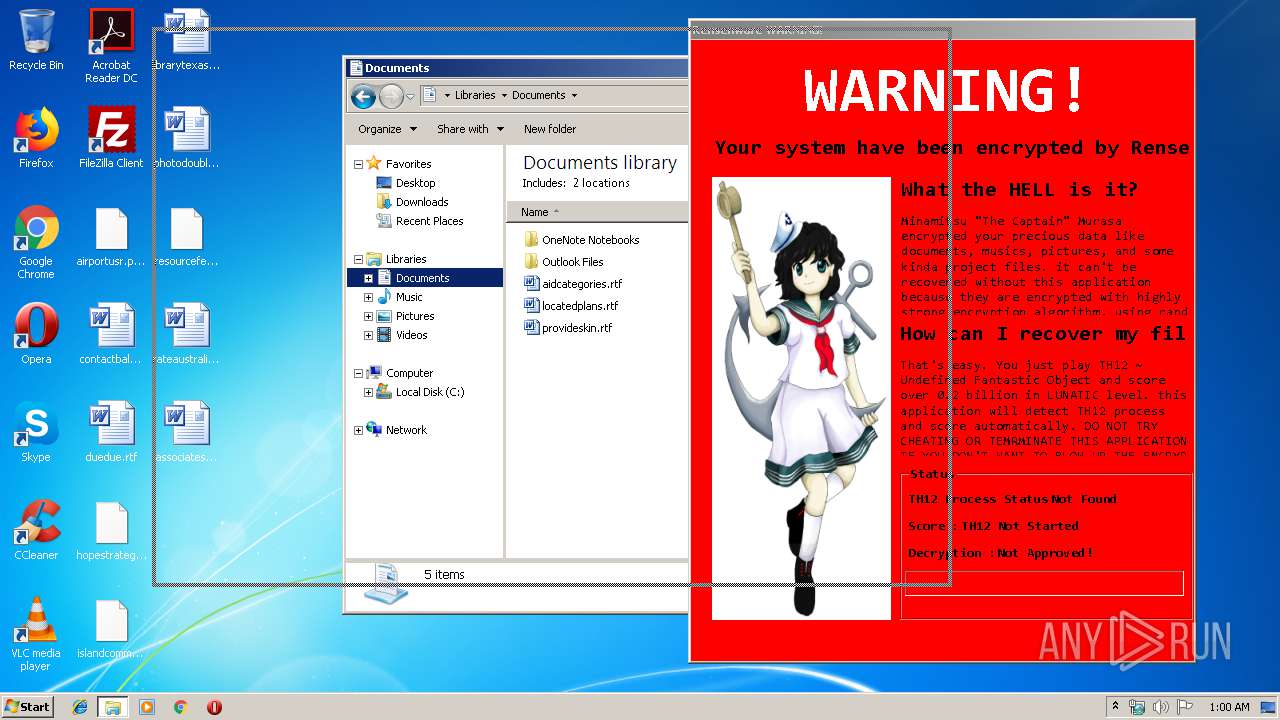Open Windows Media Player taskbar icon
1280x720 pixels.
coord(147,707)
